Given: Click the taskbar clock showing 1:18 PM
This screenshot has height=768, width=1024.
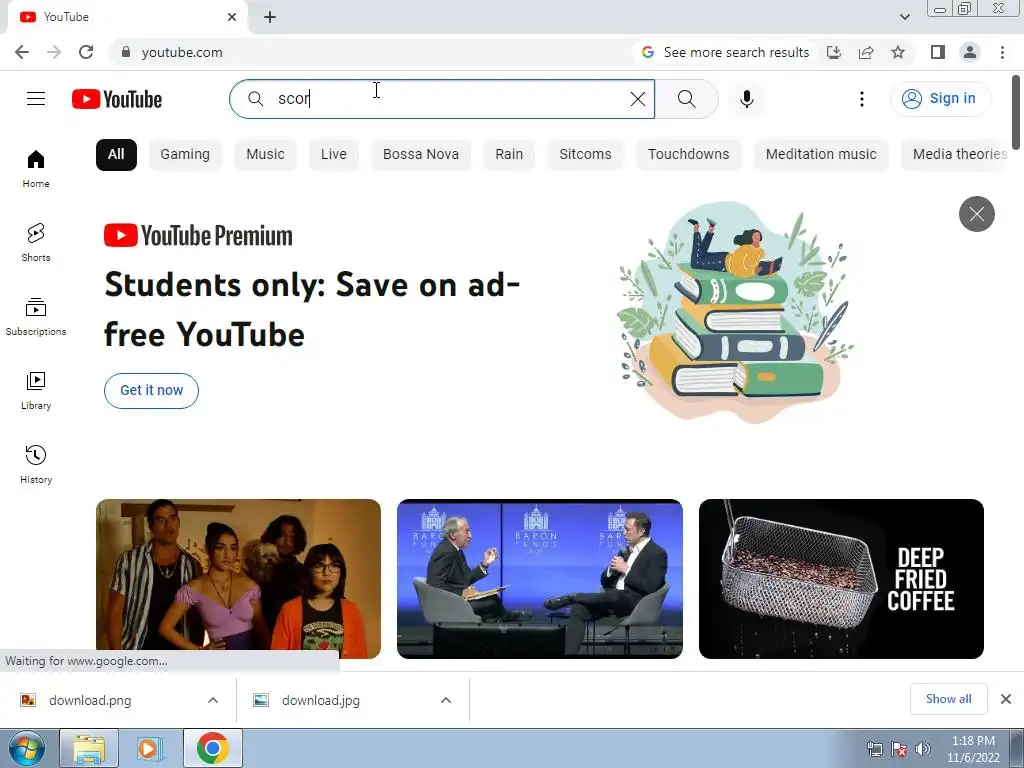Looking at the screenshot, I should tap(973, 749).
